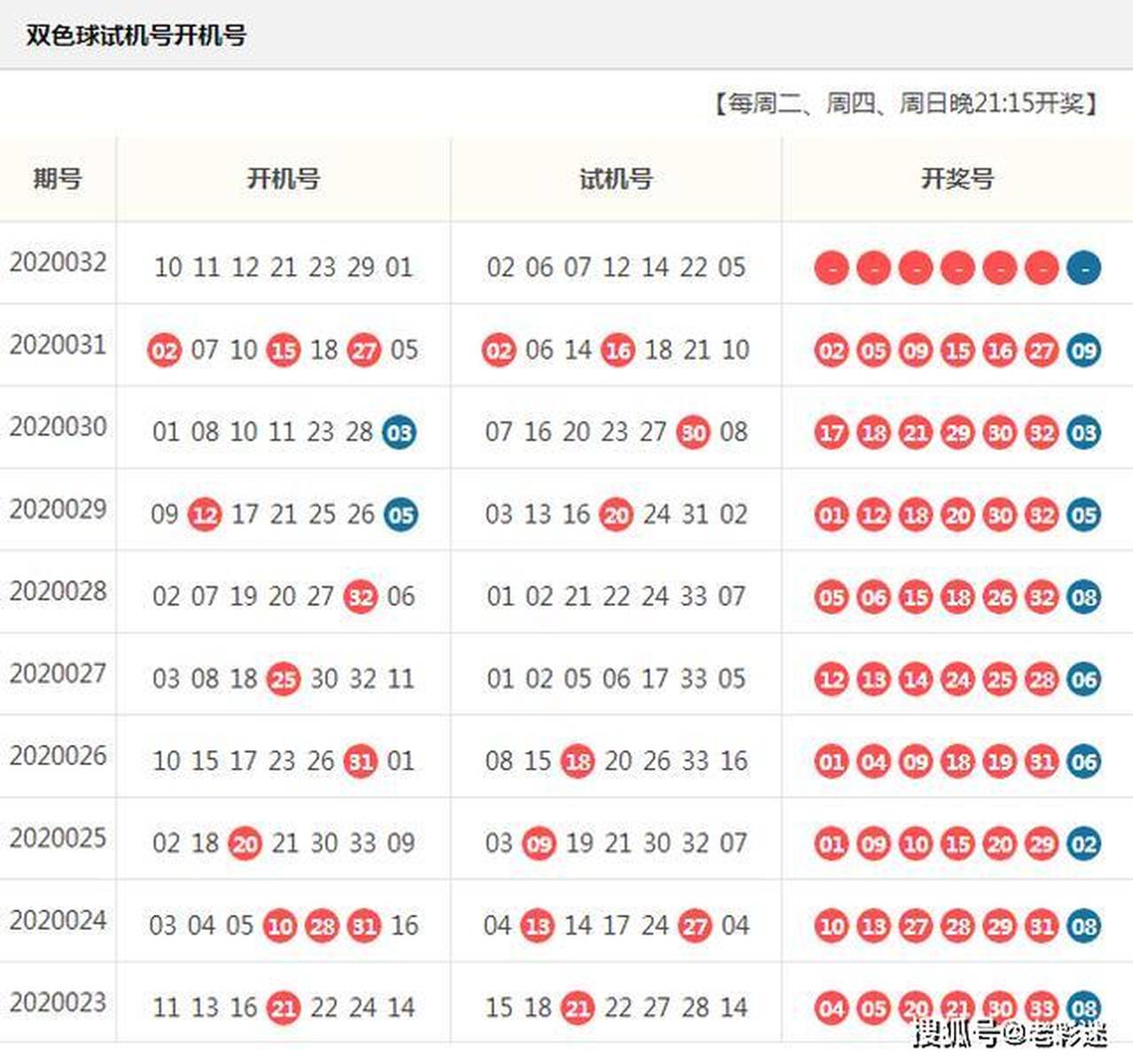Click blue ball 08 in 2020024 开奖号 cell
Viewport: 1133px width, 1064px height.
click(x=1083, y=927)
